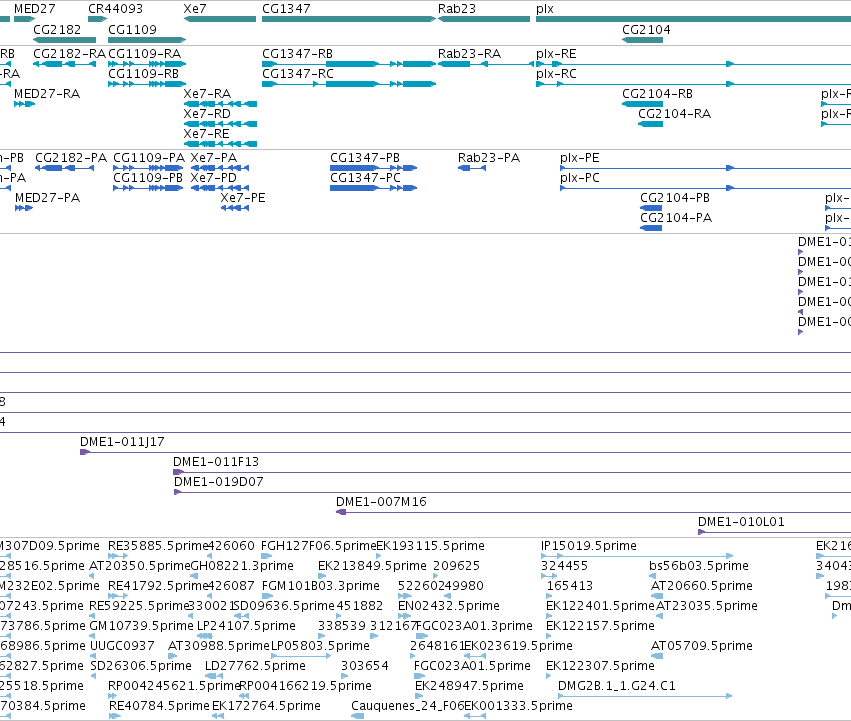
Task: Click transcript CG2182-RA
Action: tap(64, 64)
